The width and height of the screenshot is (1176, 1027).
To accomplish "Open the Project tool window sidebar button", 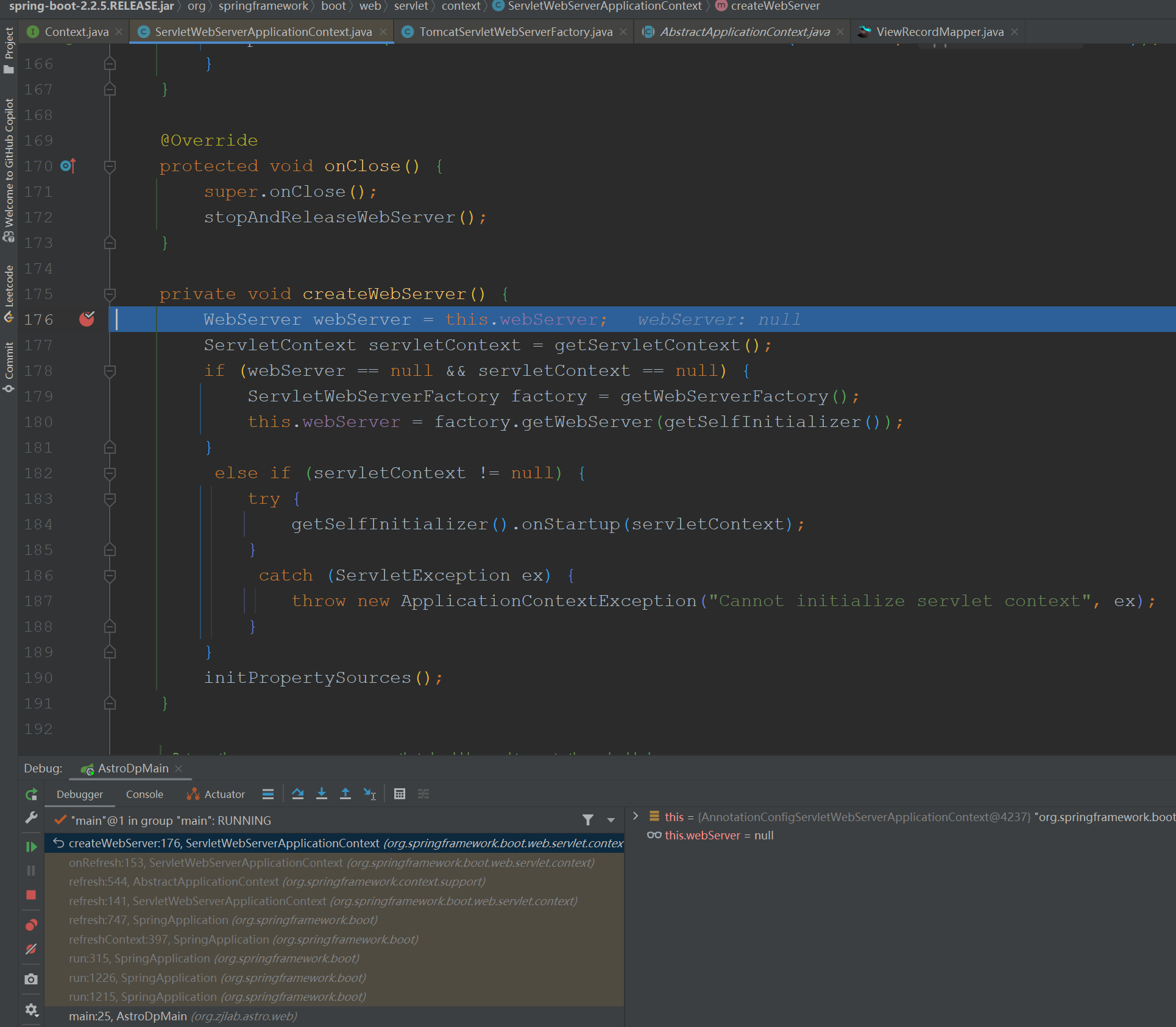I will (x=9, y=50).
